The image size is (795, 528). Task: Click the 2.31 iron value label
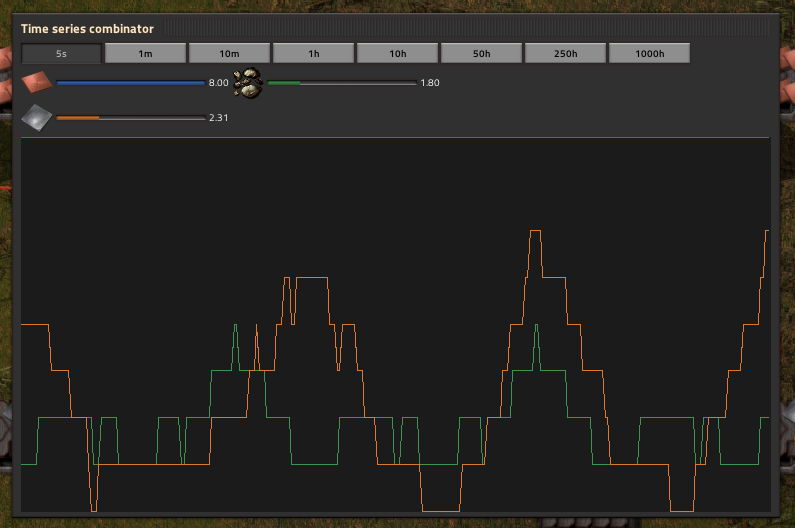point(218,118)
